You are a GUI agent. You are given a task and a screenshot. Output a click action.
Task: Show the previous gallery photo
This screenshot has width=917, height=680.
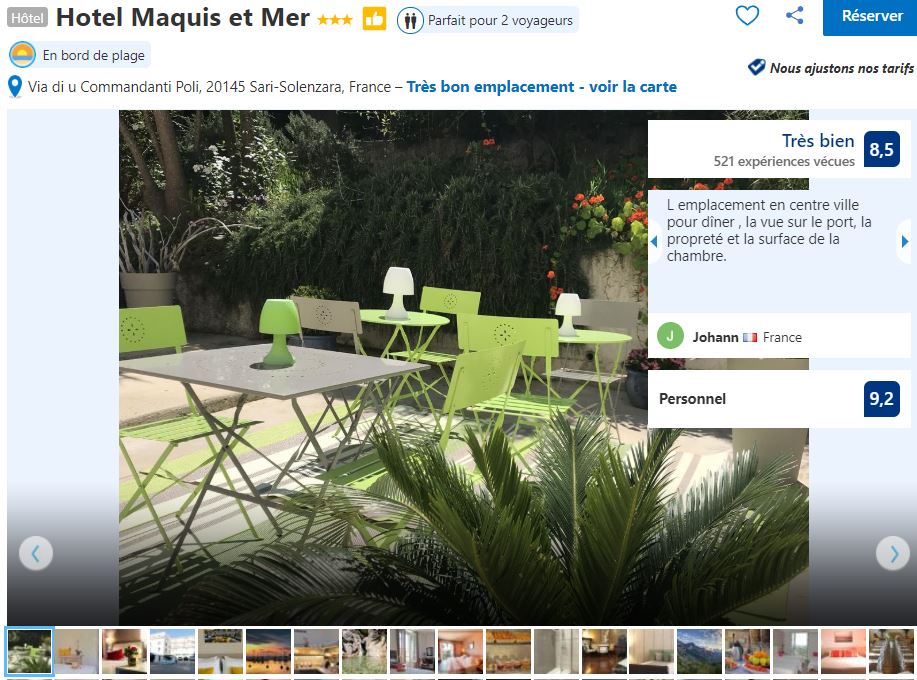[36, 553]
